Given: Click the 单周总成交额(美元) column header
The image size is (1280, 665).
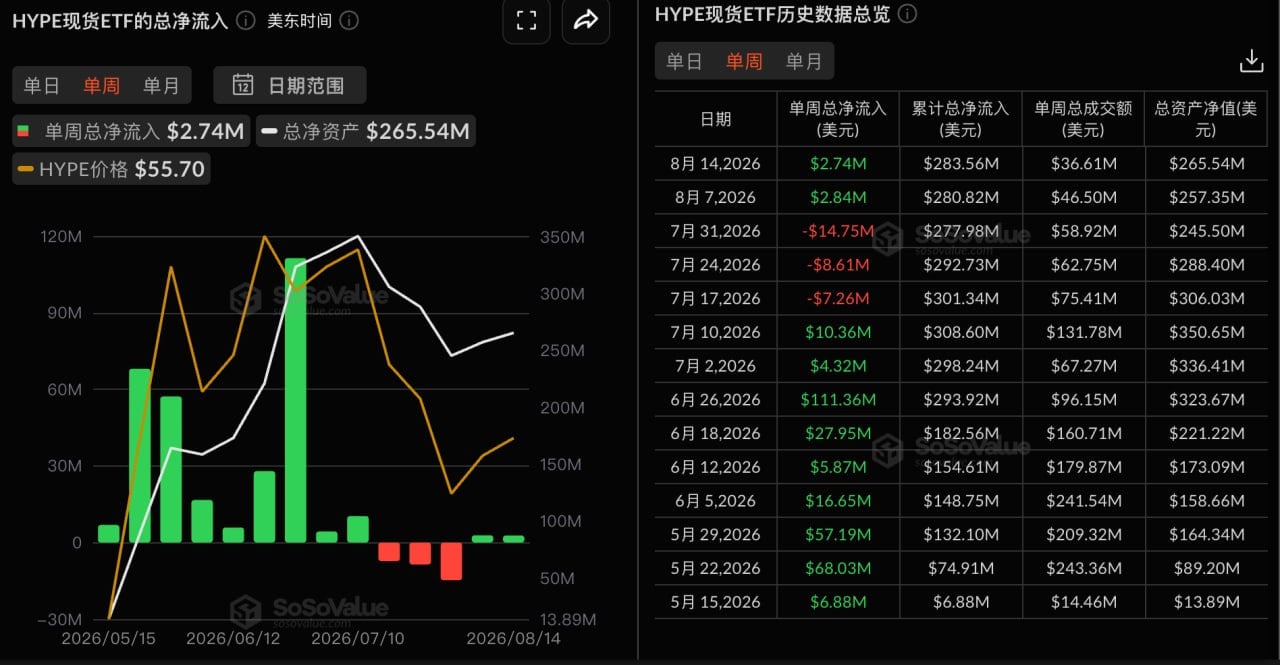Looking at the screenshot, I should click(x=1083, y=119).
